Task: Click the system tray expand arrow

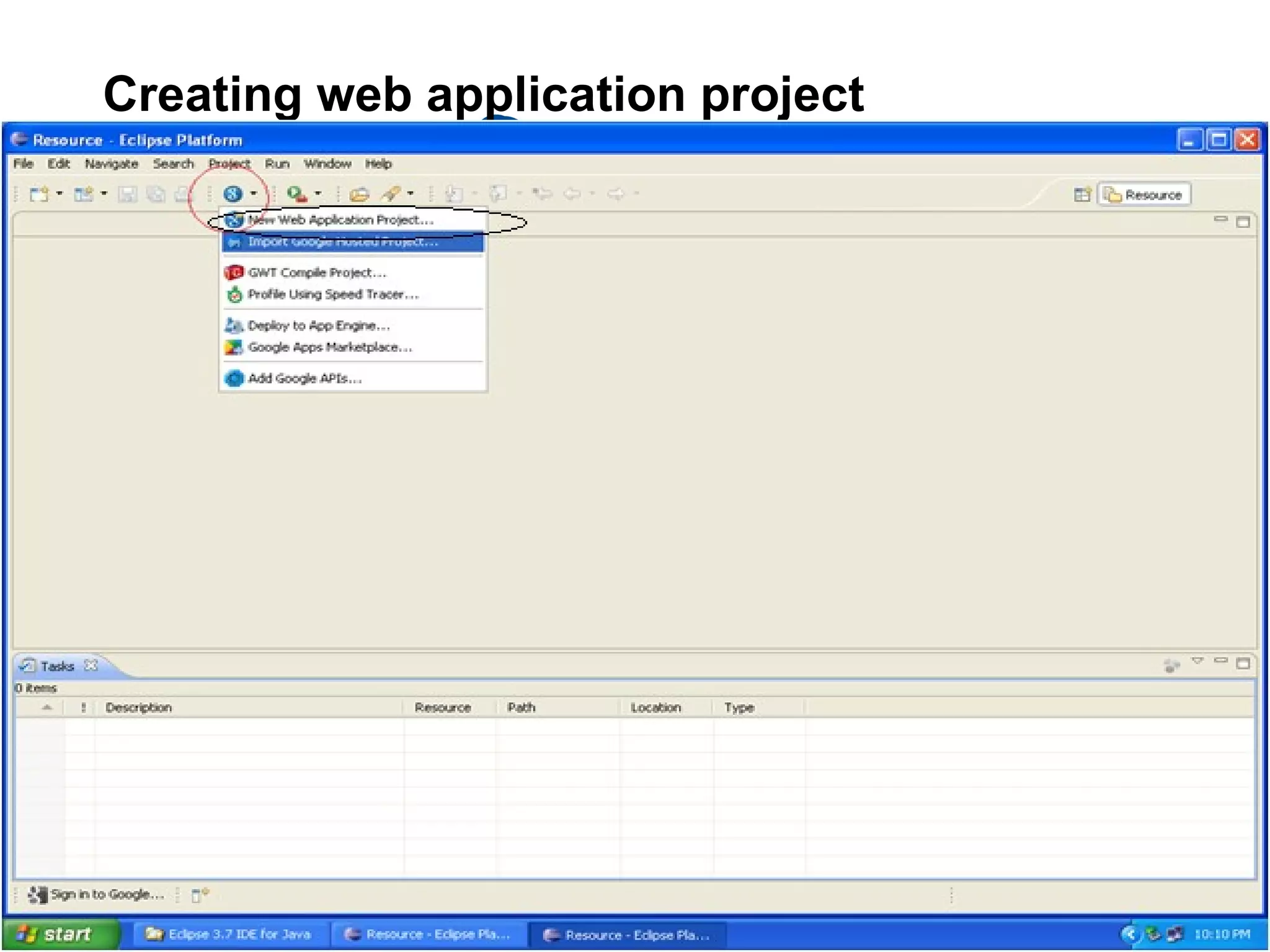Action: click(x=1130, y=934)
